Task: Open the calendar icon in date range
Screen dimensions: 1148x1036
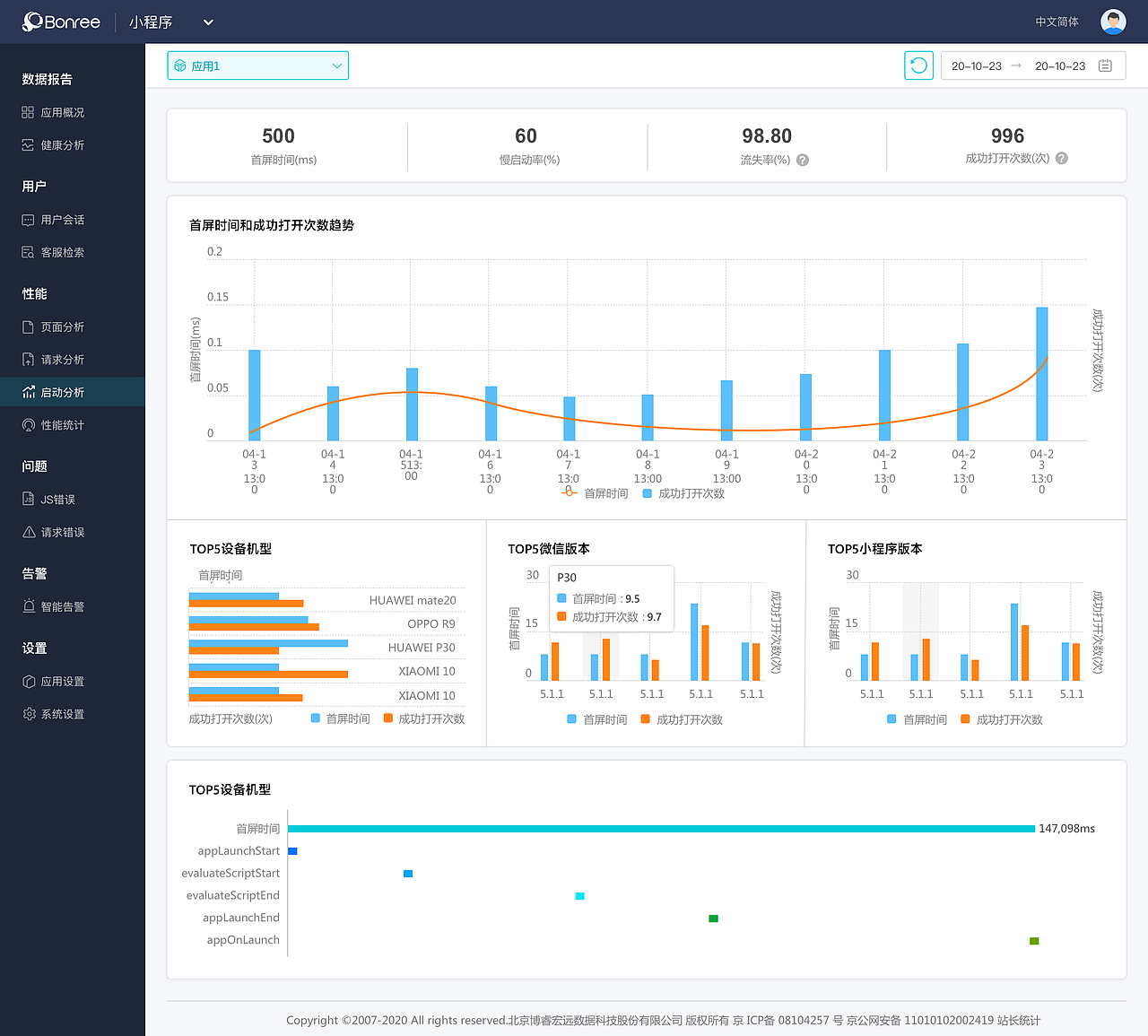Action: tap(1105, 65)
